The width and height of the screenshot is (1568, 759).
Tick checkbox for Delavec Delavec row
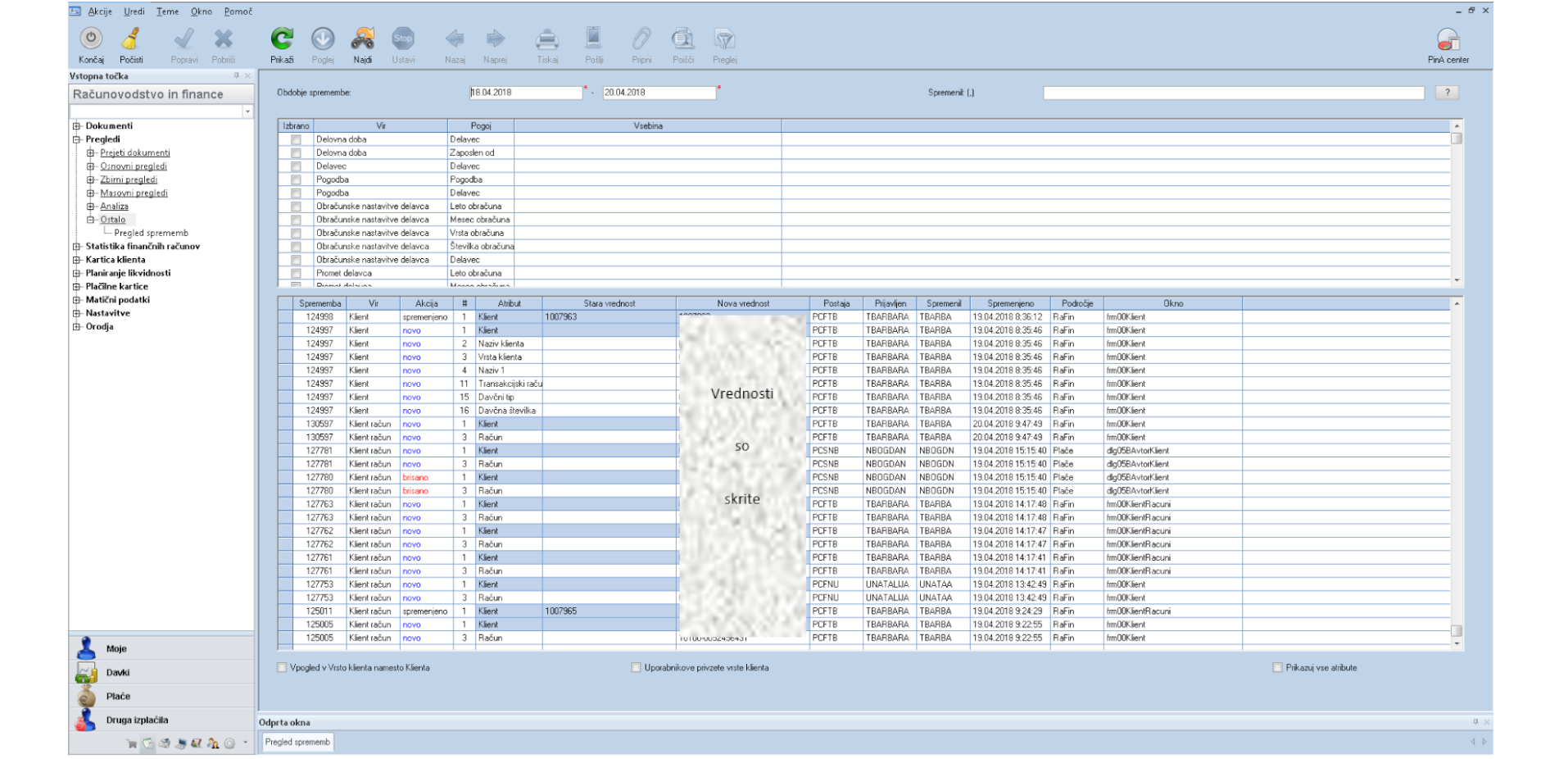pyautogui.click(x=296, y=166)
